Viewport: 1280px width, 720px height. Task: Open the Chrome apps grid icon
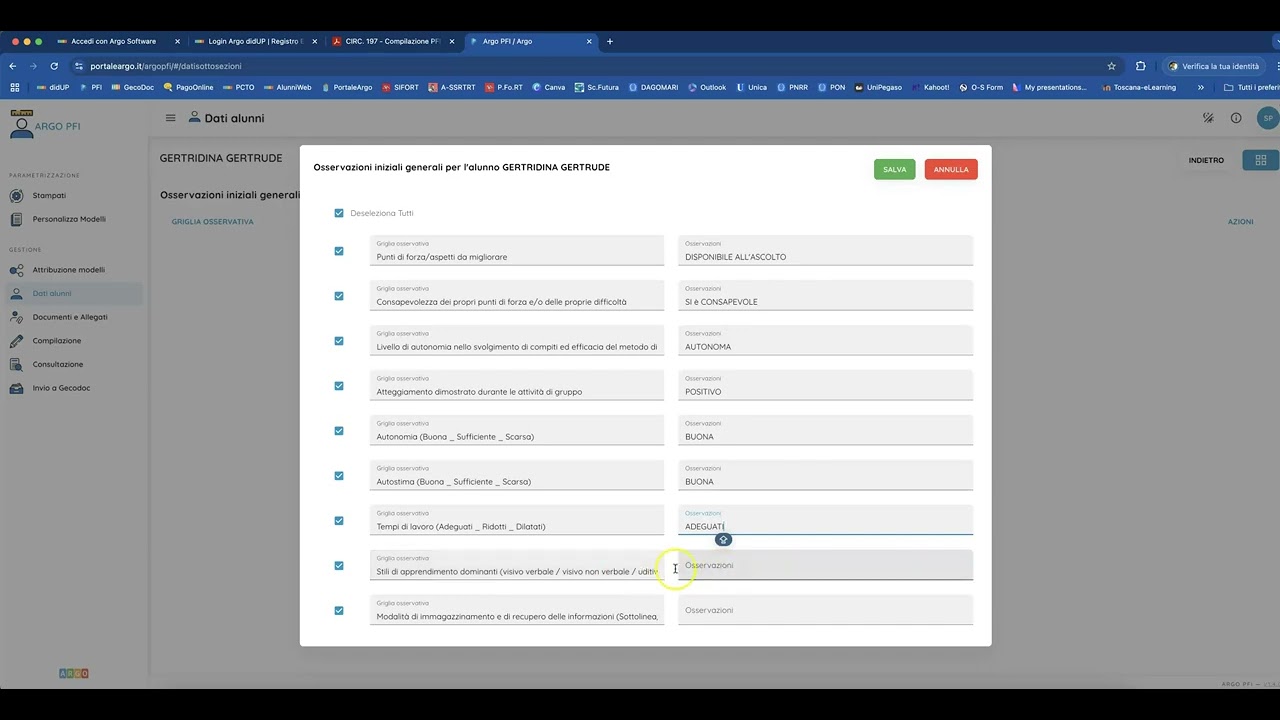pos(14,87)
